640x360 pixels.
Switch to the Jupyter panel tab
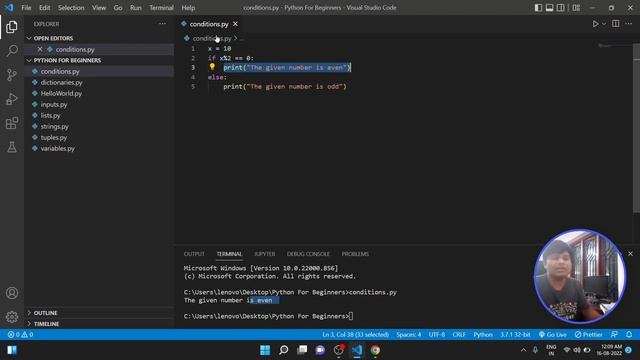(264, 254)
